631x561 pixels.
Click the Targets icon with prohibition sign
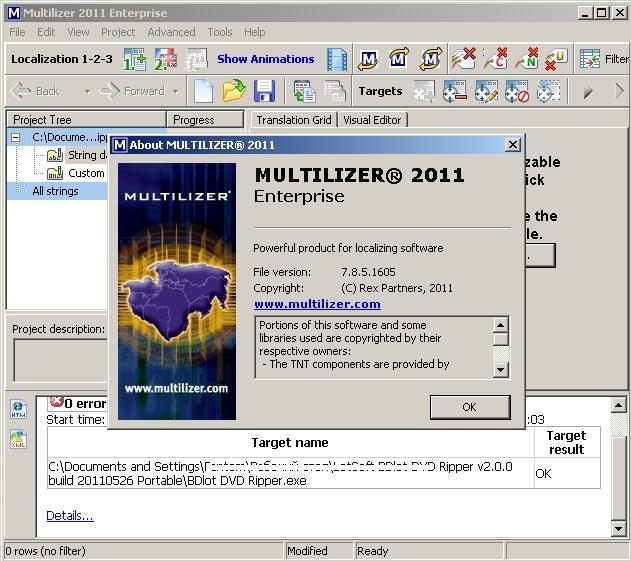point(517,91)
